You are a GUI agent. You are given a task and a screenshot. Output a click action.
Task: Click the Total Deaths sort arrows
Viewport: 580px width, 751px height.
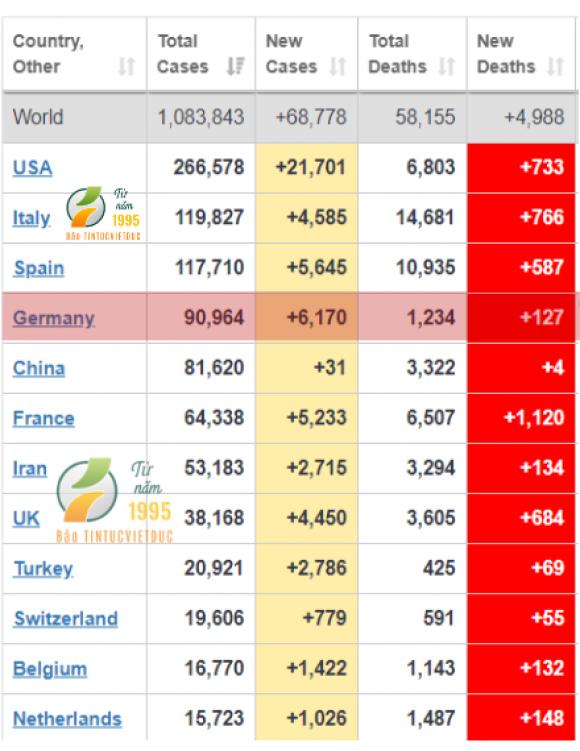(446, 67)
